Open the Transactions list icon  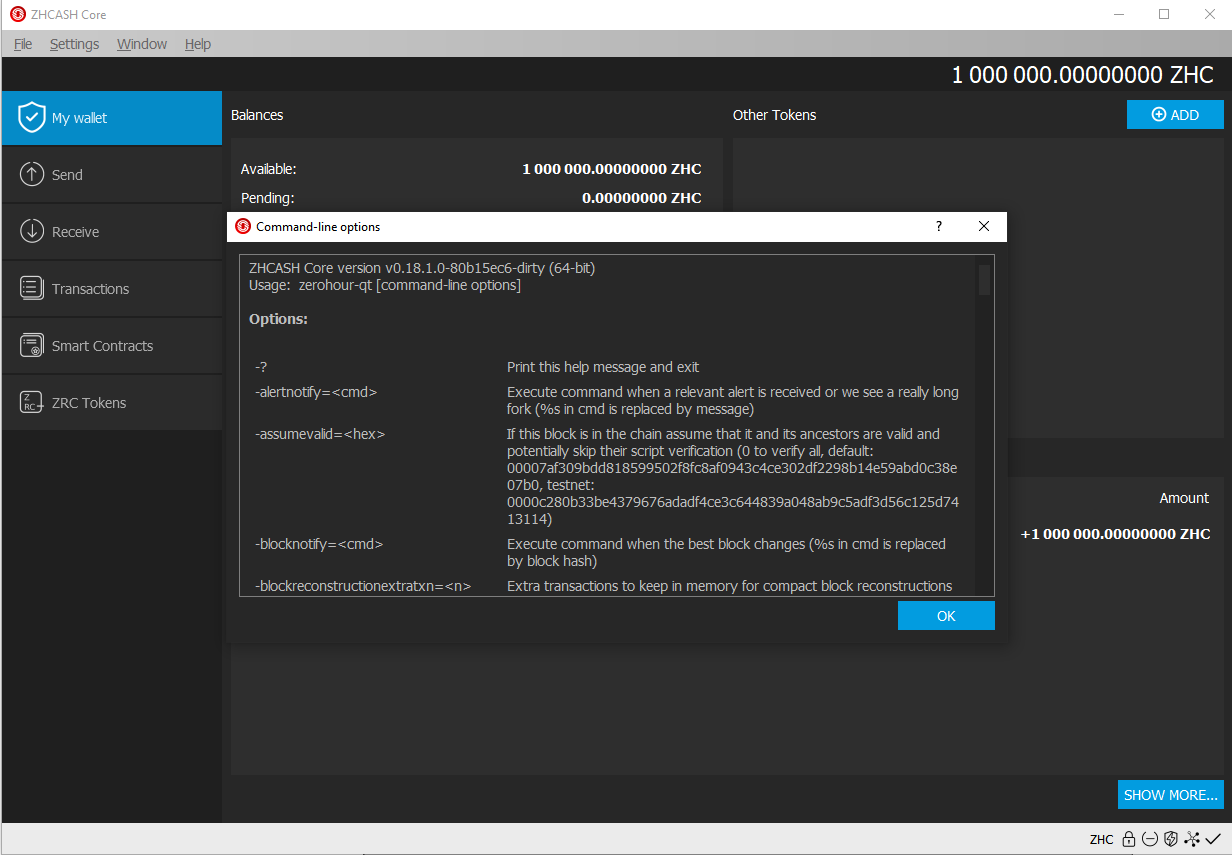(32, 288)
